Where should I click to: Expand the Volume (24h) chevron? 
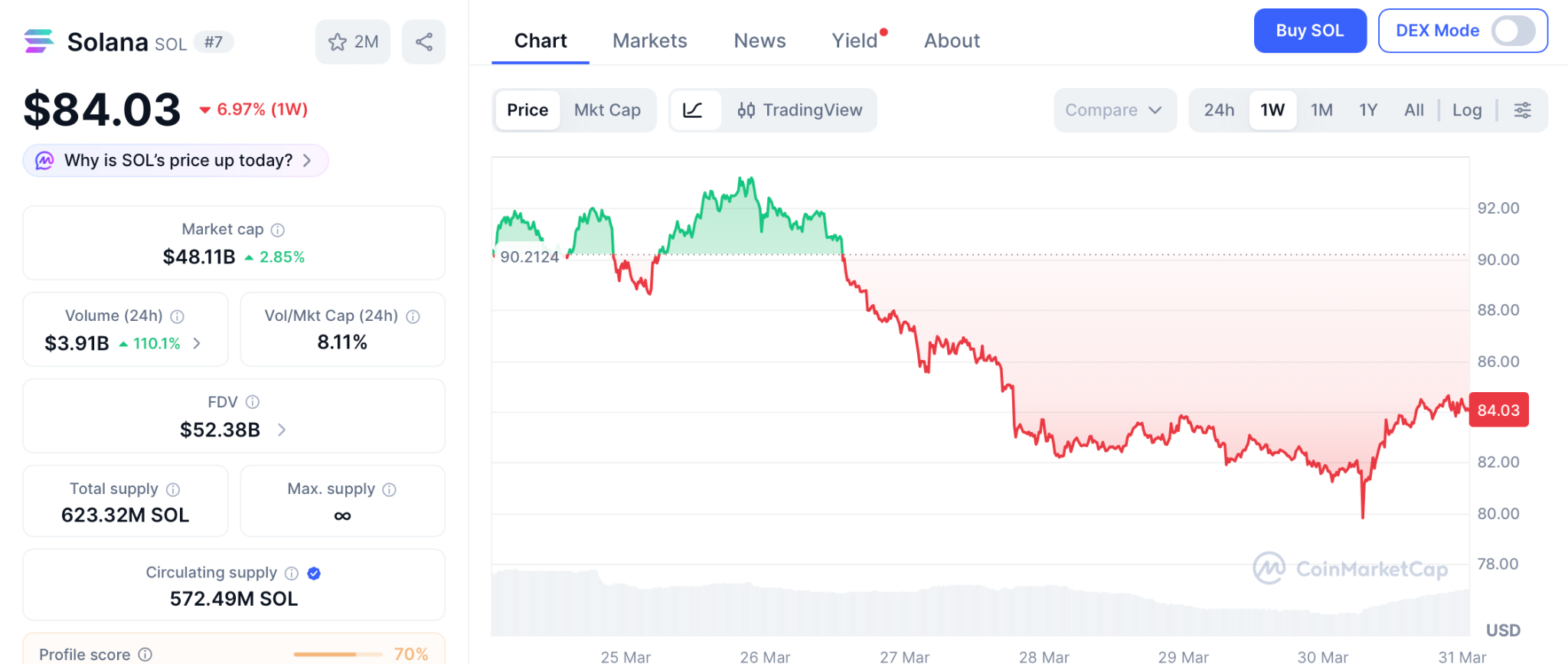point(198,343)
